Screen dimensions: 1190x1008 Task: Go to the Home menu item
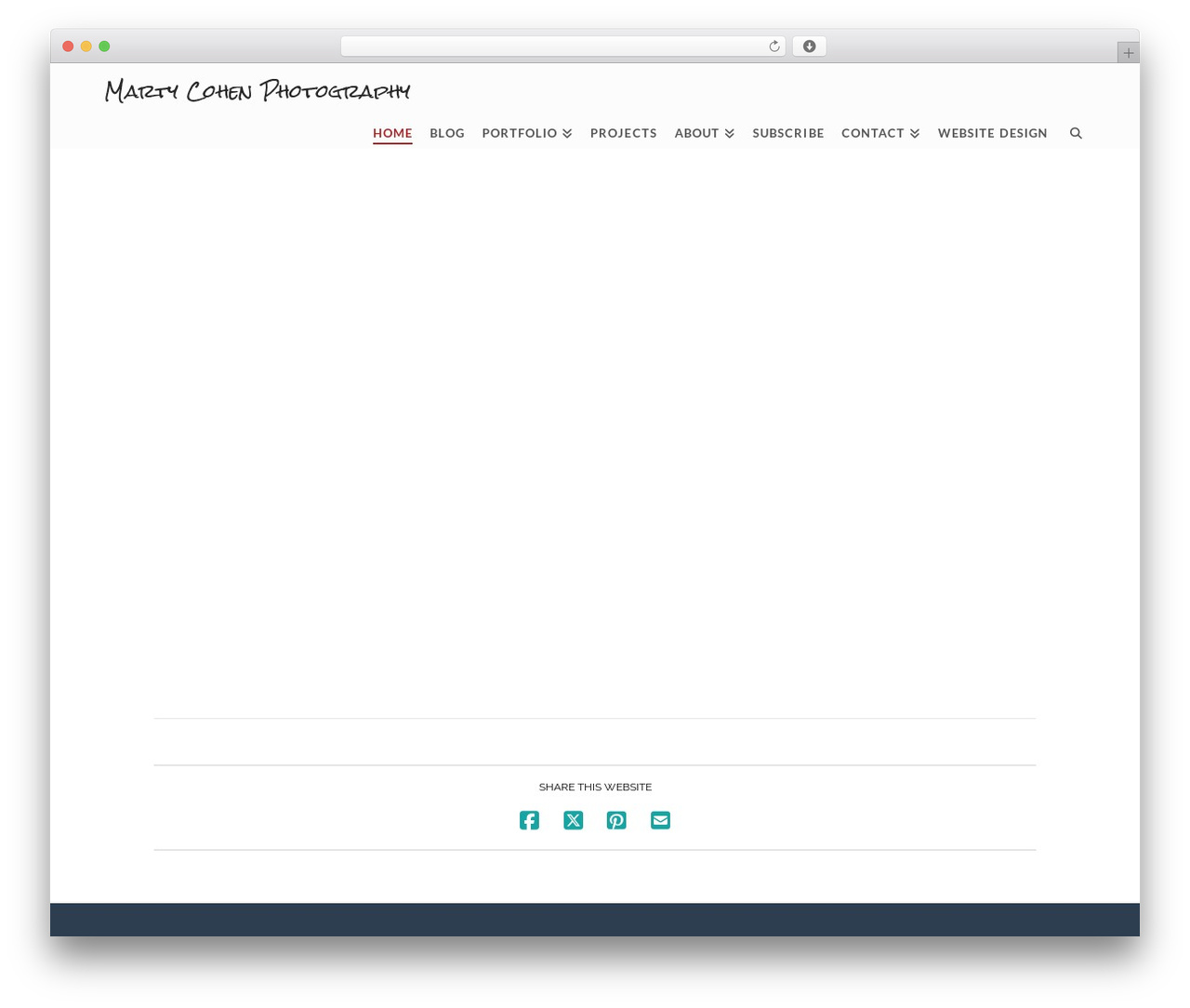click(392, 133)
